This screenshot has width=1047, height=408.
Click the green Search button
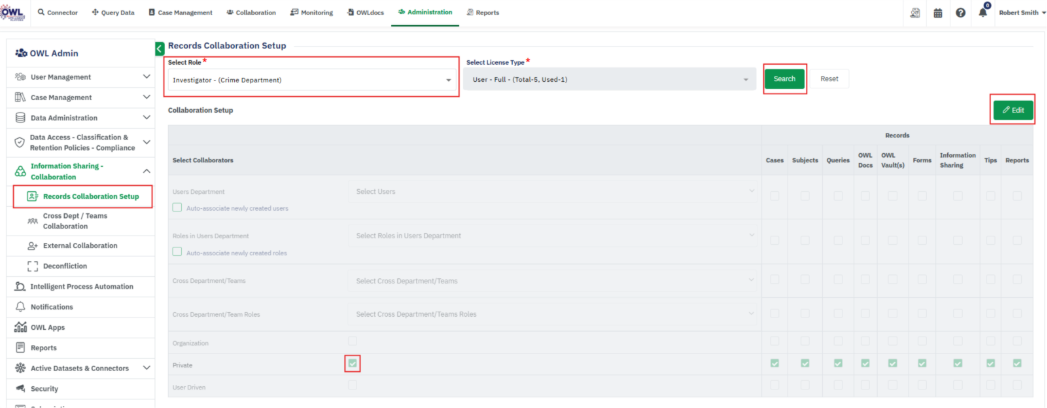point(784,78)
